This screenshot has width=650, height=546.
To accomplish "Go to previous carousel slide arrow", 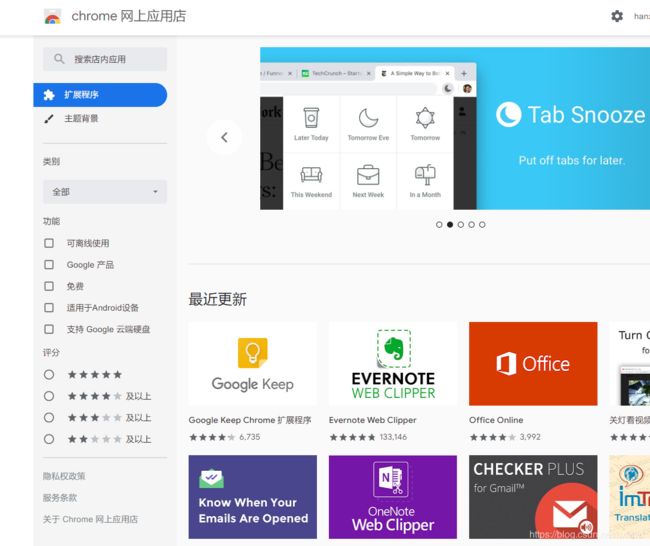I will (x=224, y=137).
